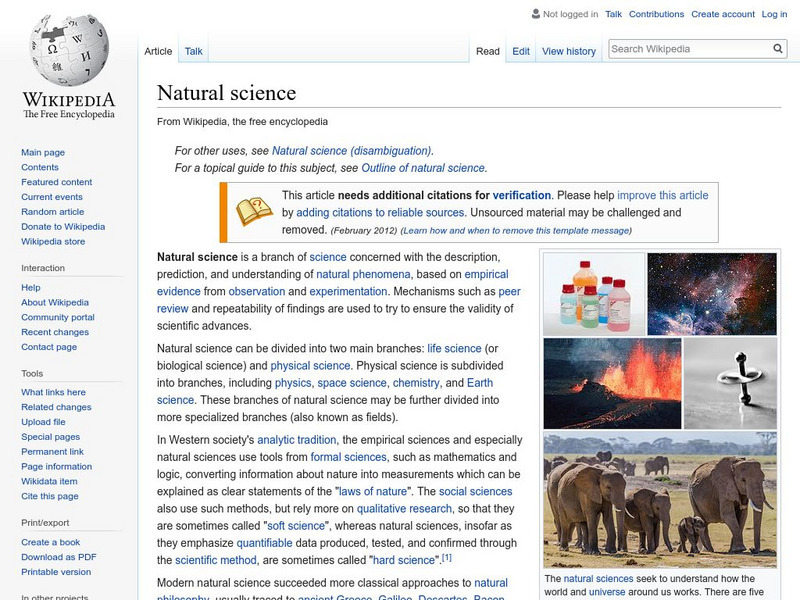
Task: Switch to the Talk tab
Action: click(x=193, y=51)
